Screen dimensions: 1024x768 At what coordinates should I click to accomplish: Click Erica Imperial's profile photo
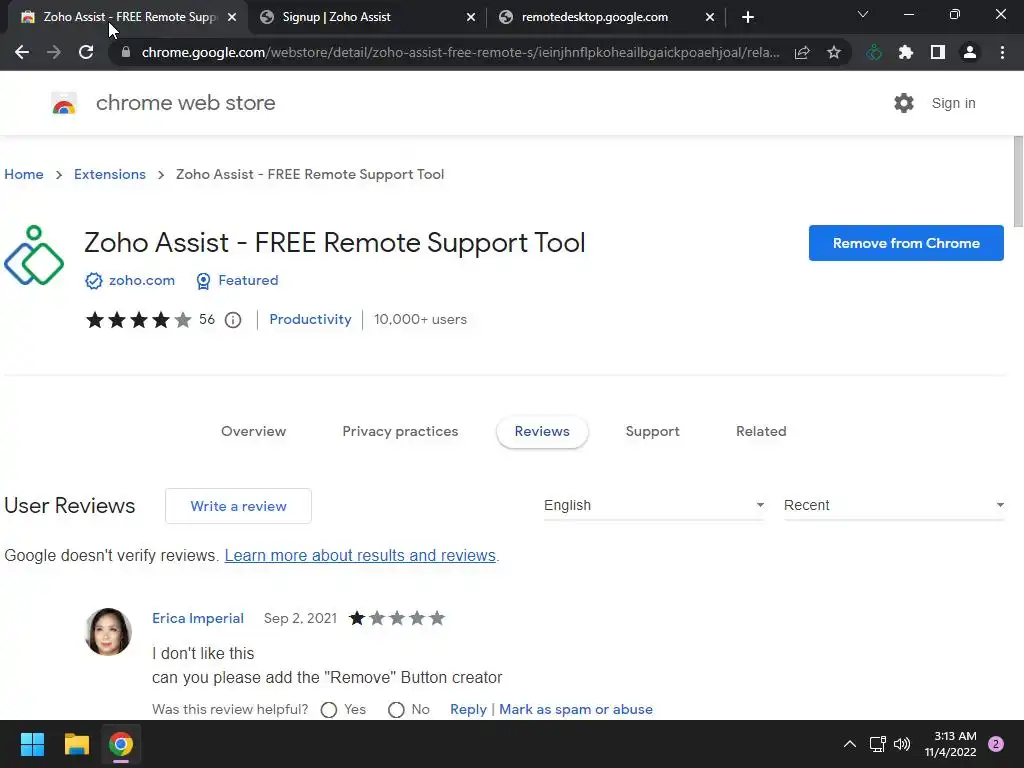pos(108,632)
